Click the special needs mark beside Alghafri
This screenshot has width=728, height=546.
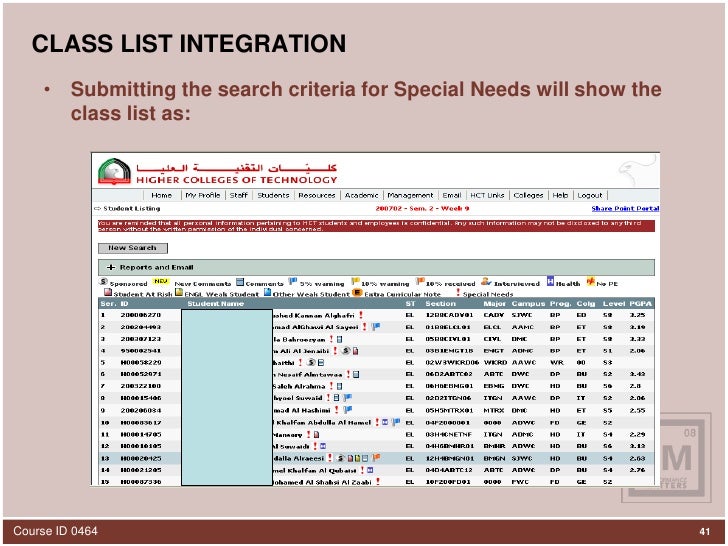361,315
